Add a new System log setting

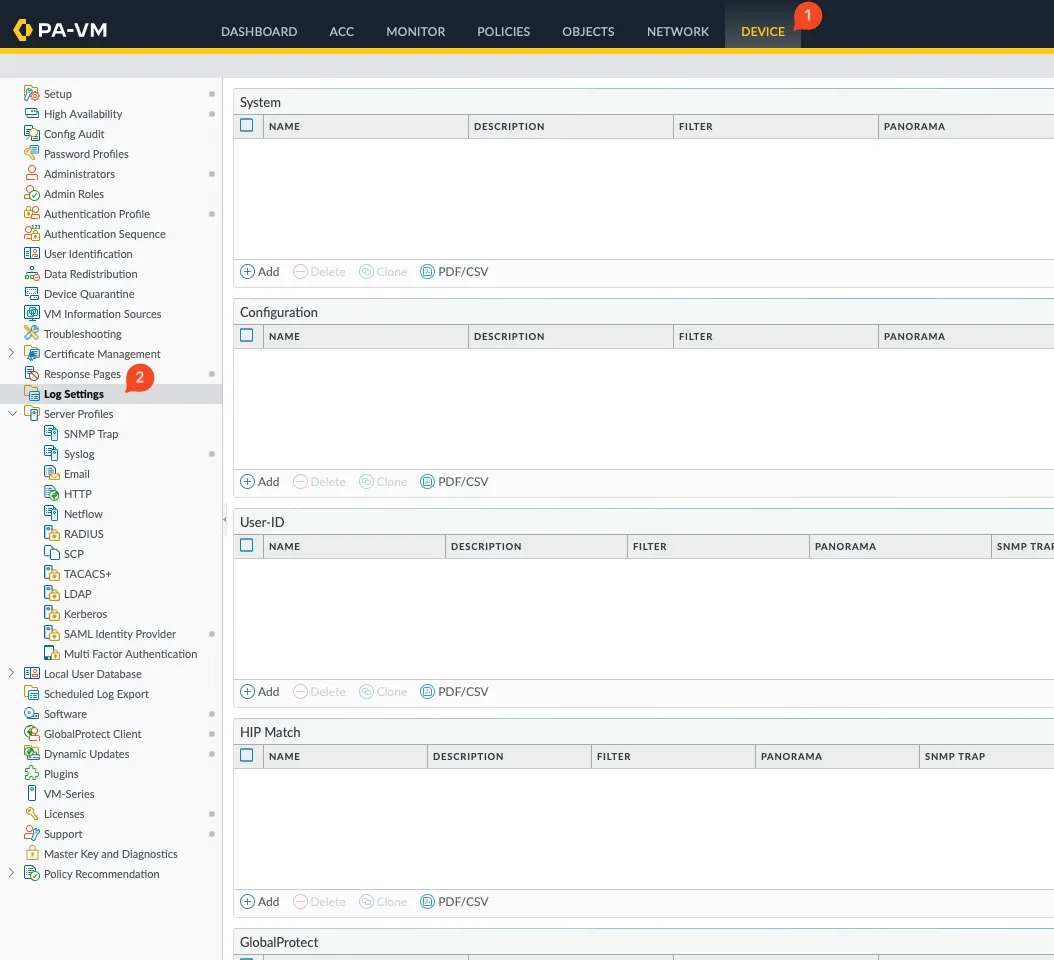(260, 272)
